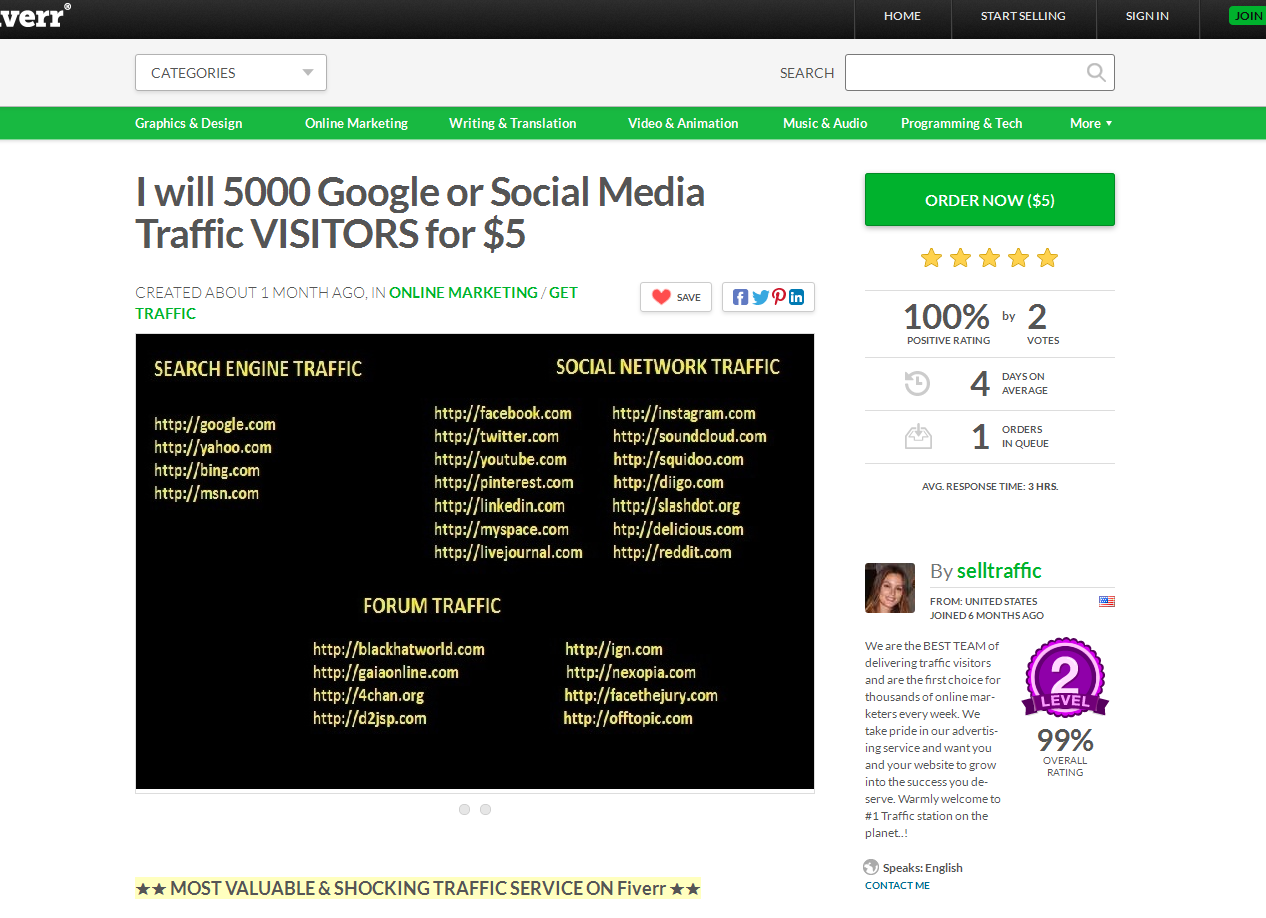This screenshot has width=1266, height=918.
Task: Go to Home in top bar
Action: click(902, 16)
